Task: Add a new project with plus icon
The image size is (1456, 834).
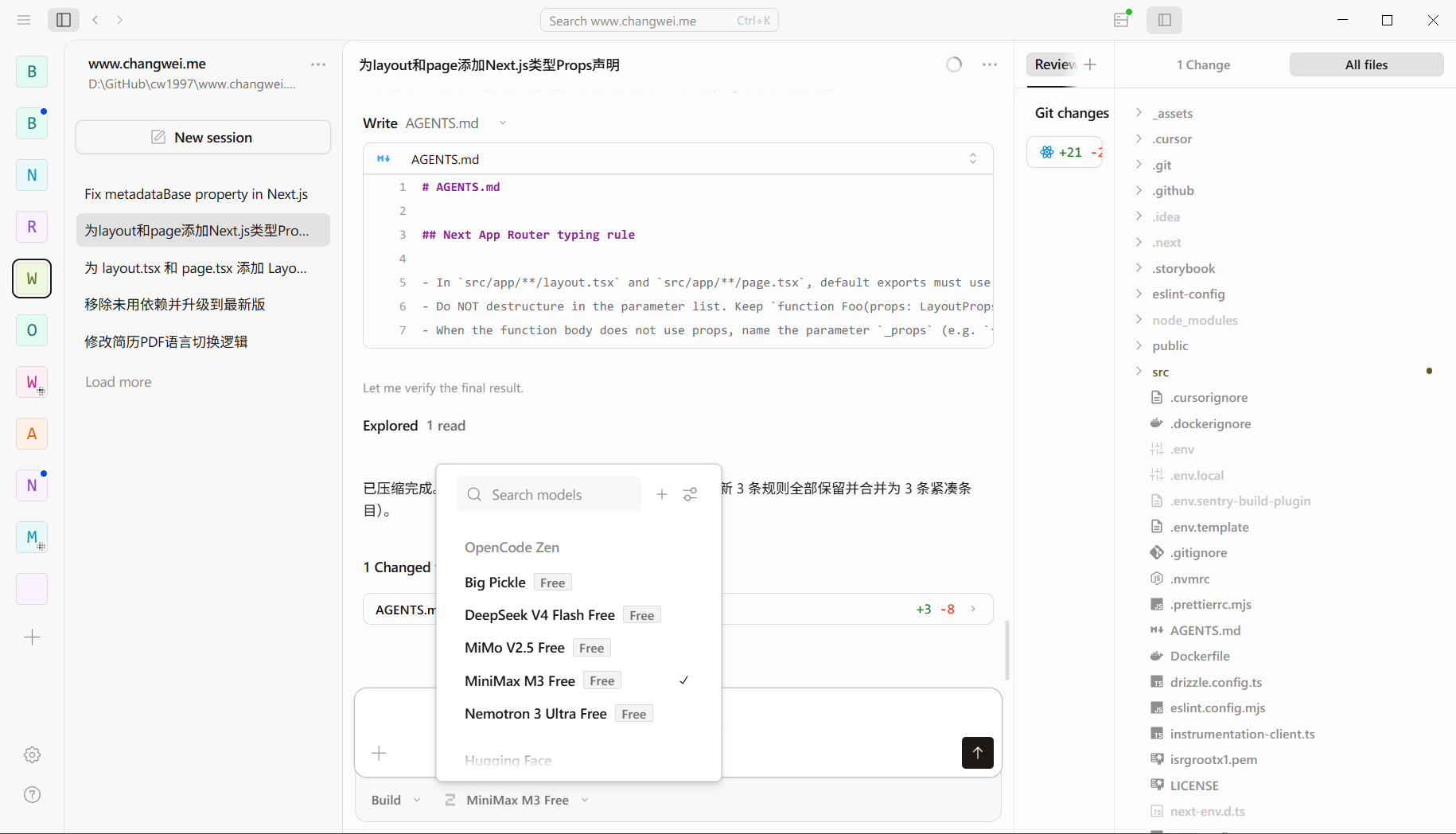Action: [x=32, y=637]
